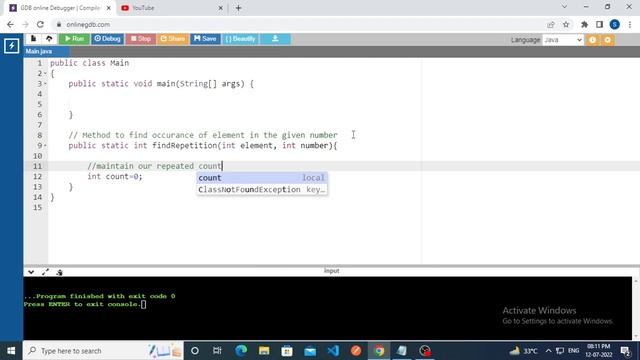Show hidden system tray icons chevron
The height and width of the screenshot is (360, 640).
pos(548,351)
